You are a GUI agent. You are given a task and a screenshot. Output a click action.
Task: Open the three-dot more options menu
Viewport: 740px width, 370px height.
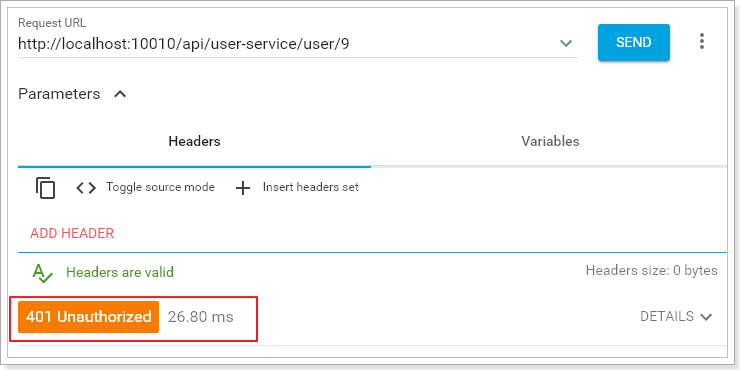point(702,42)
